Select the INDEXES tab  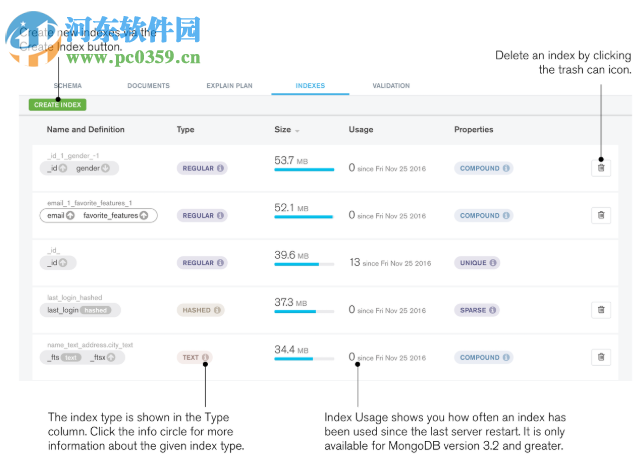pyautogui.click(x=310, y=86)
